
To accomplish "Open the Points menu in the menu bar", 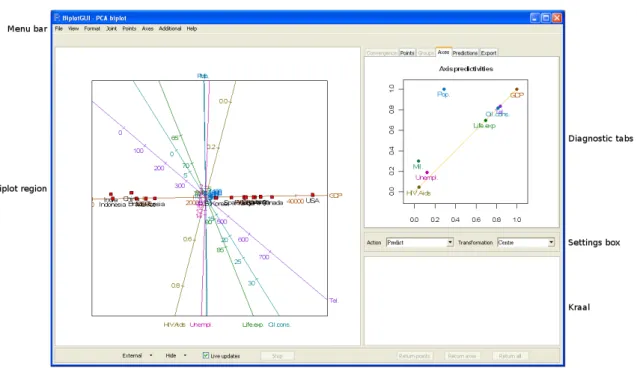I will (x=129, y=29).
